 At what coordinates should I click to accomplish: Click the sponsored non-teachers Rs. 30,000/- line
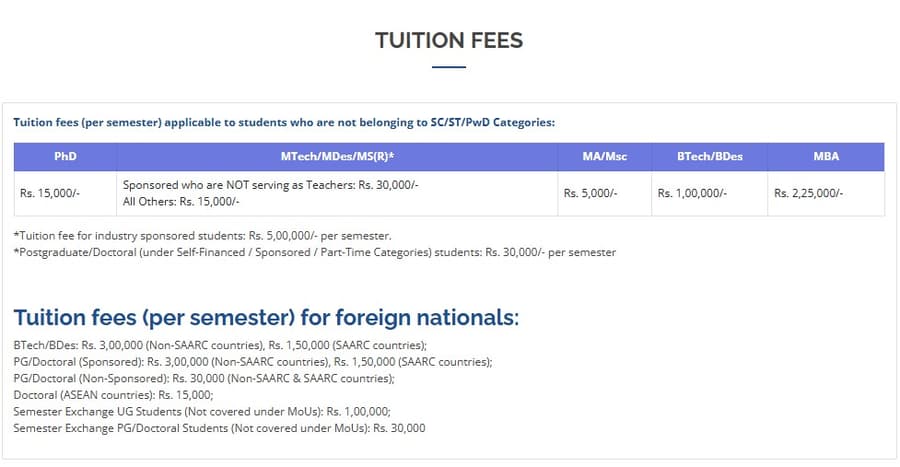(x=270, y=186)
